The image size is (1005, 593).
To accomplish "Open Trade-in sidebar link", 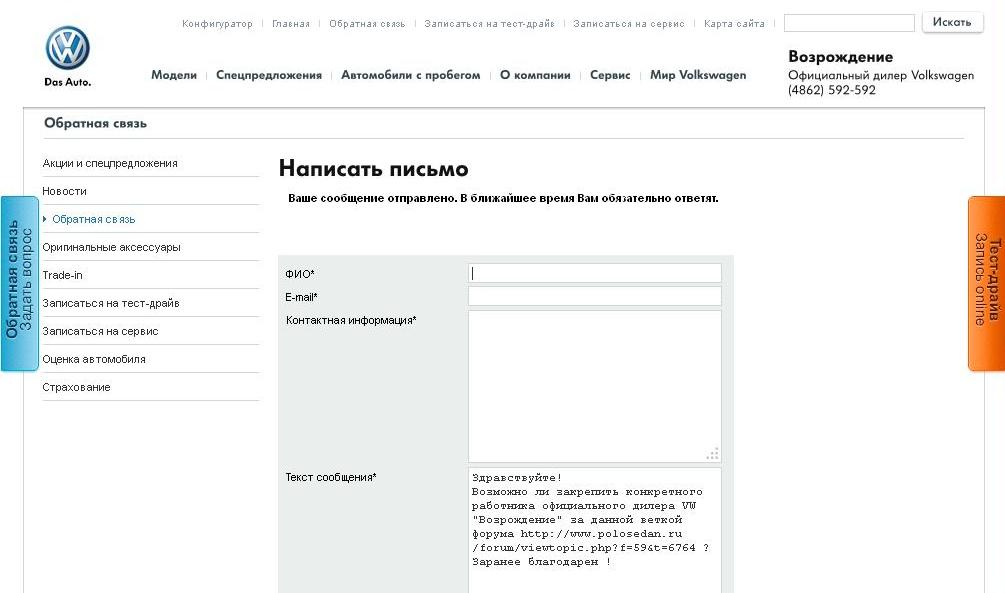I will coord(62,275).
